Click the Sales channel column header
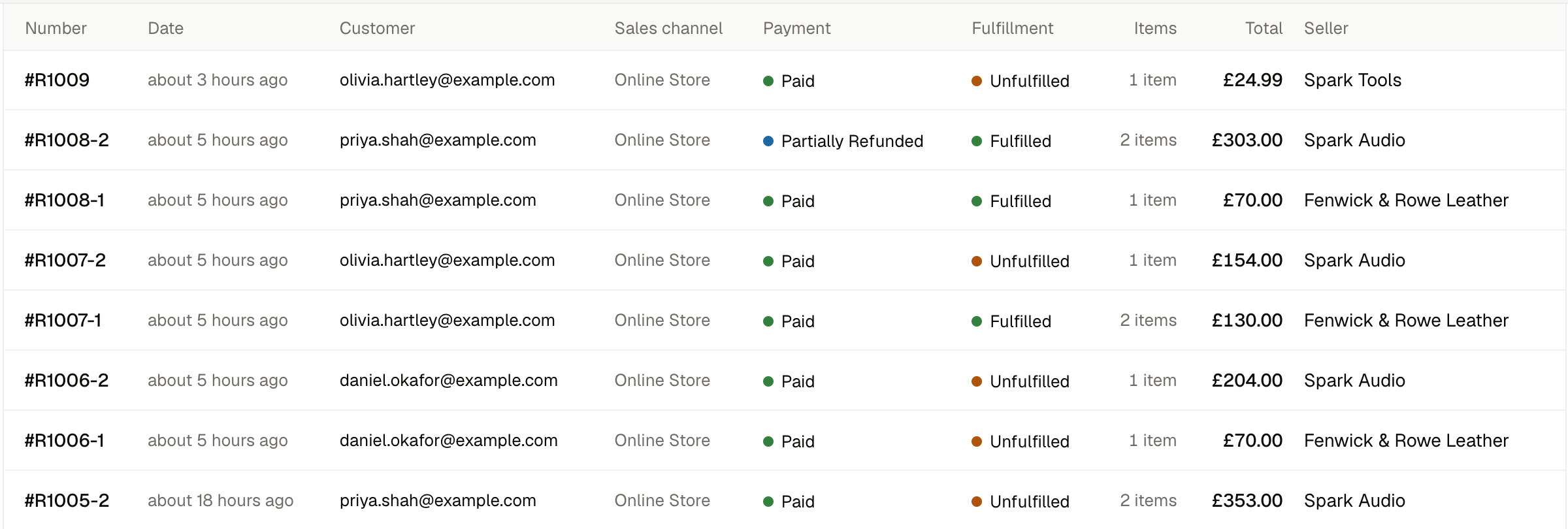 (668, 28)
